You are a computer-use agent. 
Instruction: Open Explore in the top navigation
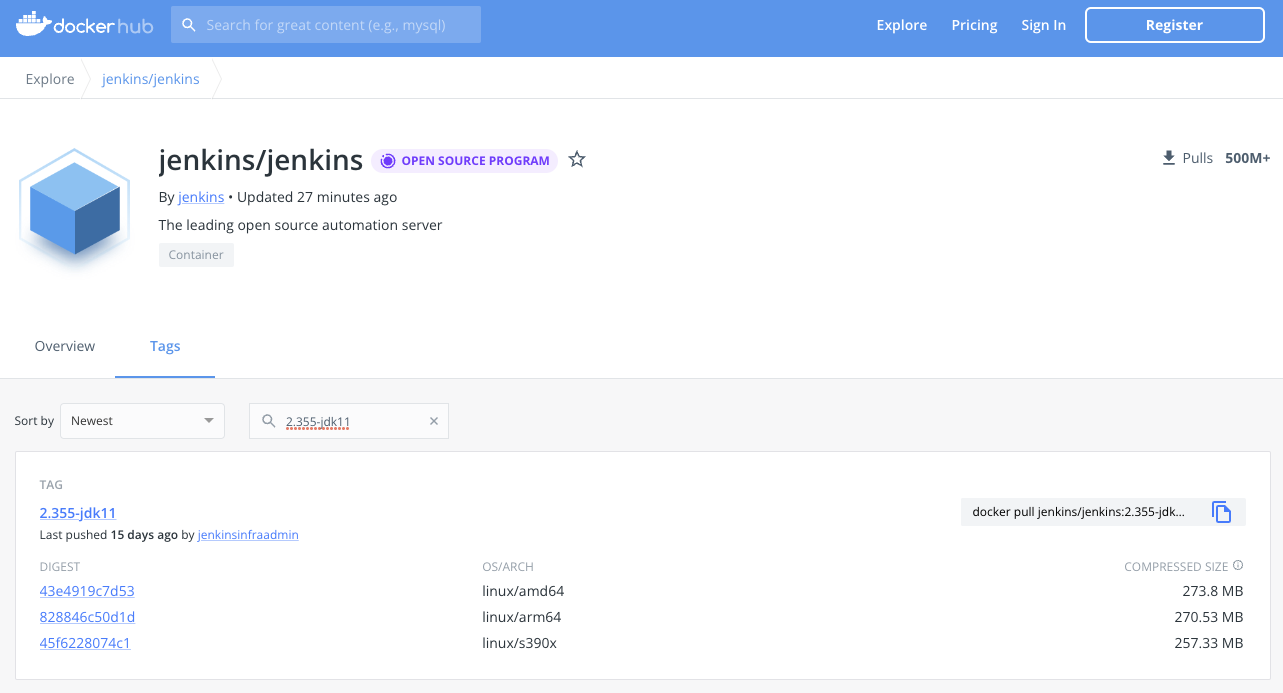coord(902,25)
